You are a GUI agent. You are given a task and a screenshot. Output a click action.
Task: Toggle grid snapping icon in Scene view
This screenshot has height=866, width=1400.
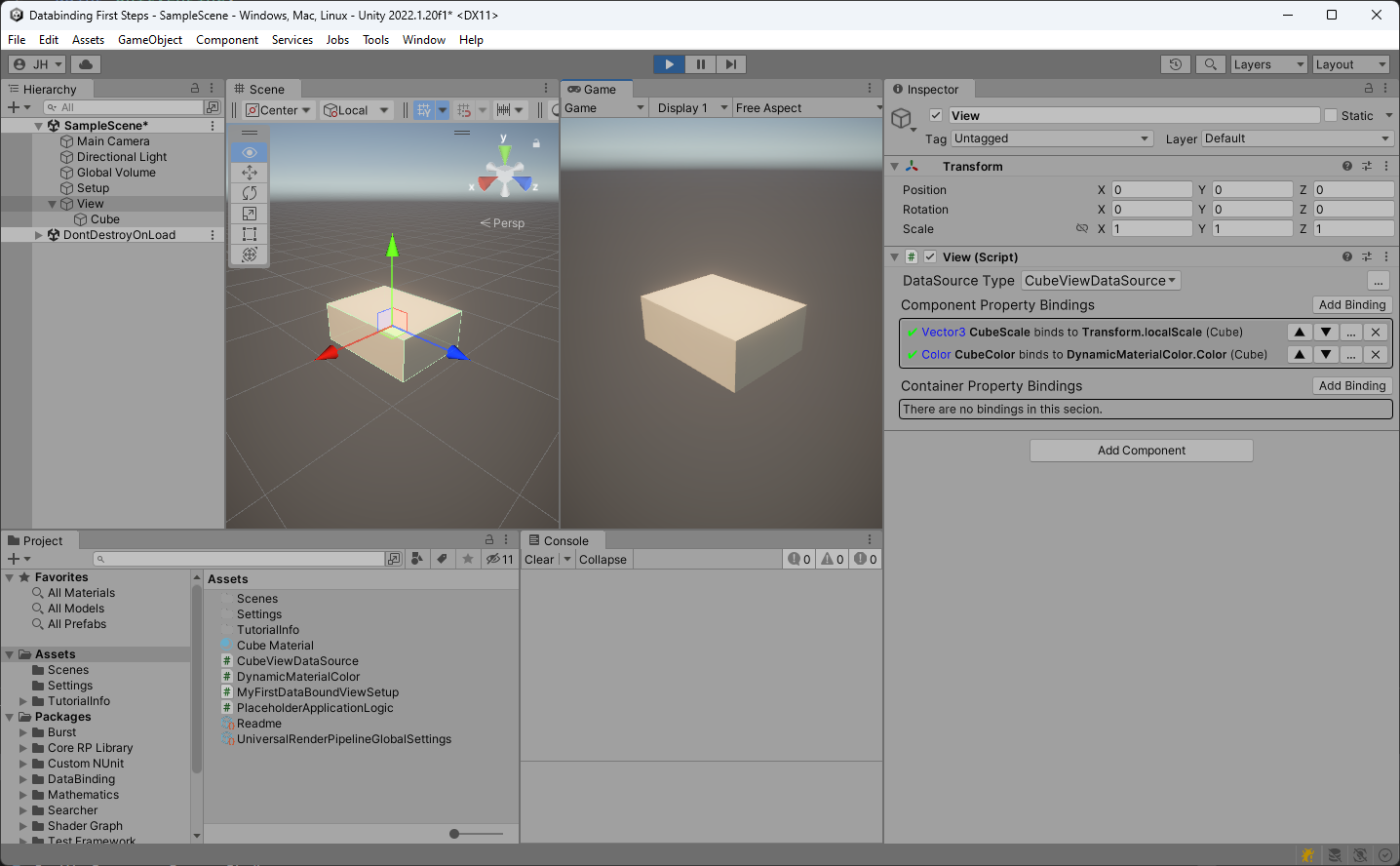click(x=423, y=110)
